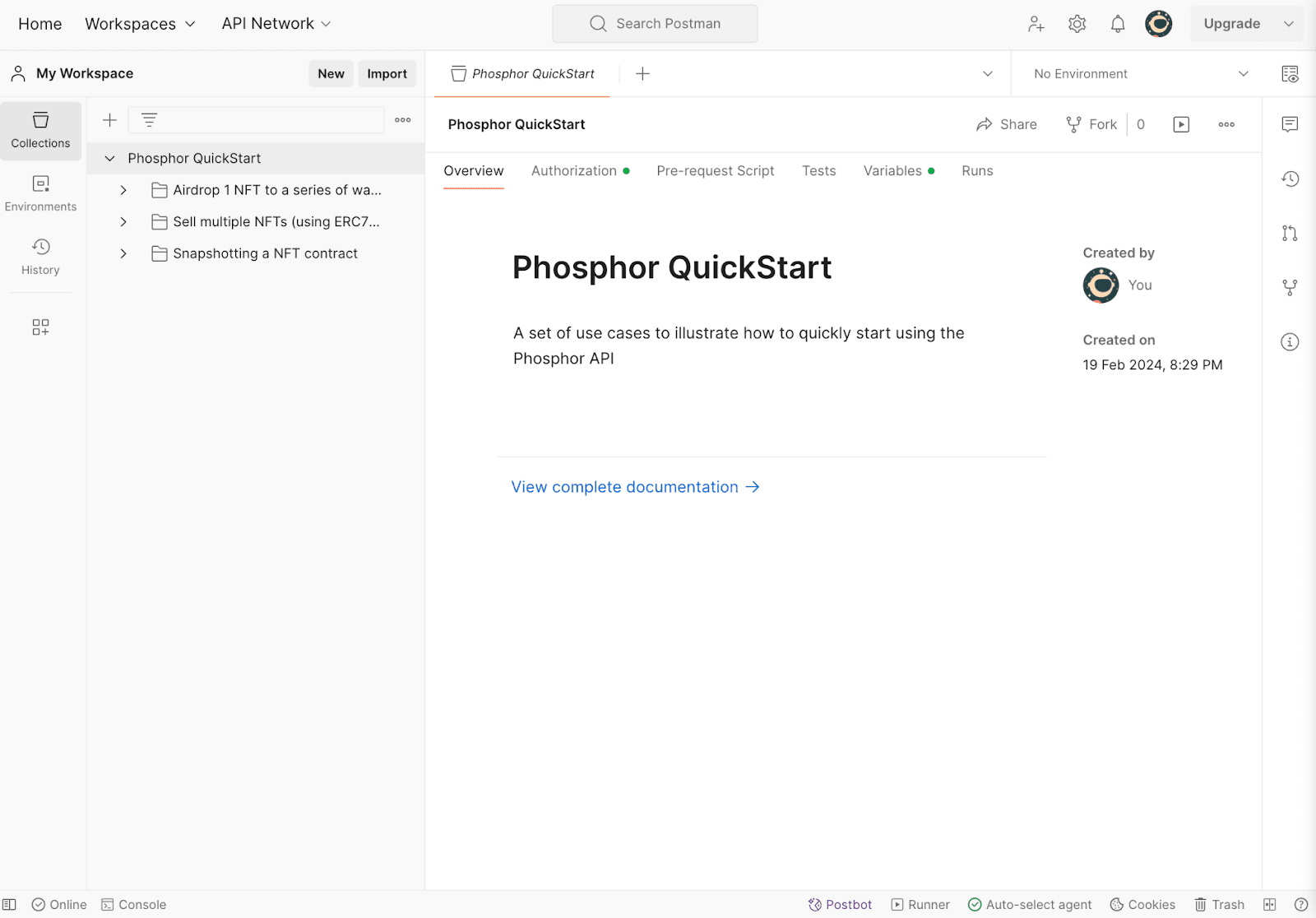Viewport: 1316px width, 918px height.
Task: Expand the Snapshotting a NFT contract folder
Action: pos(123,253)
